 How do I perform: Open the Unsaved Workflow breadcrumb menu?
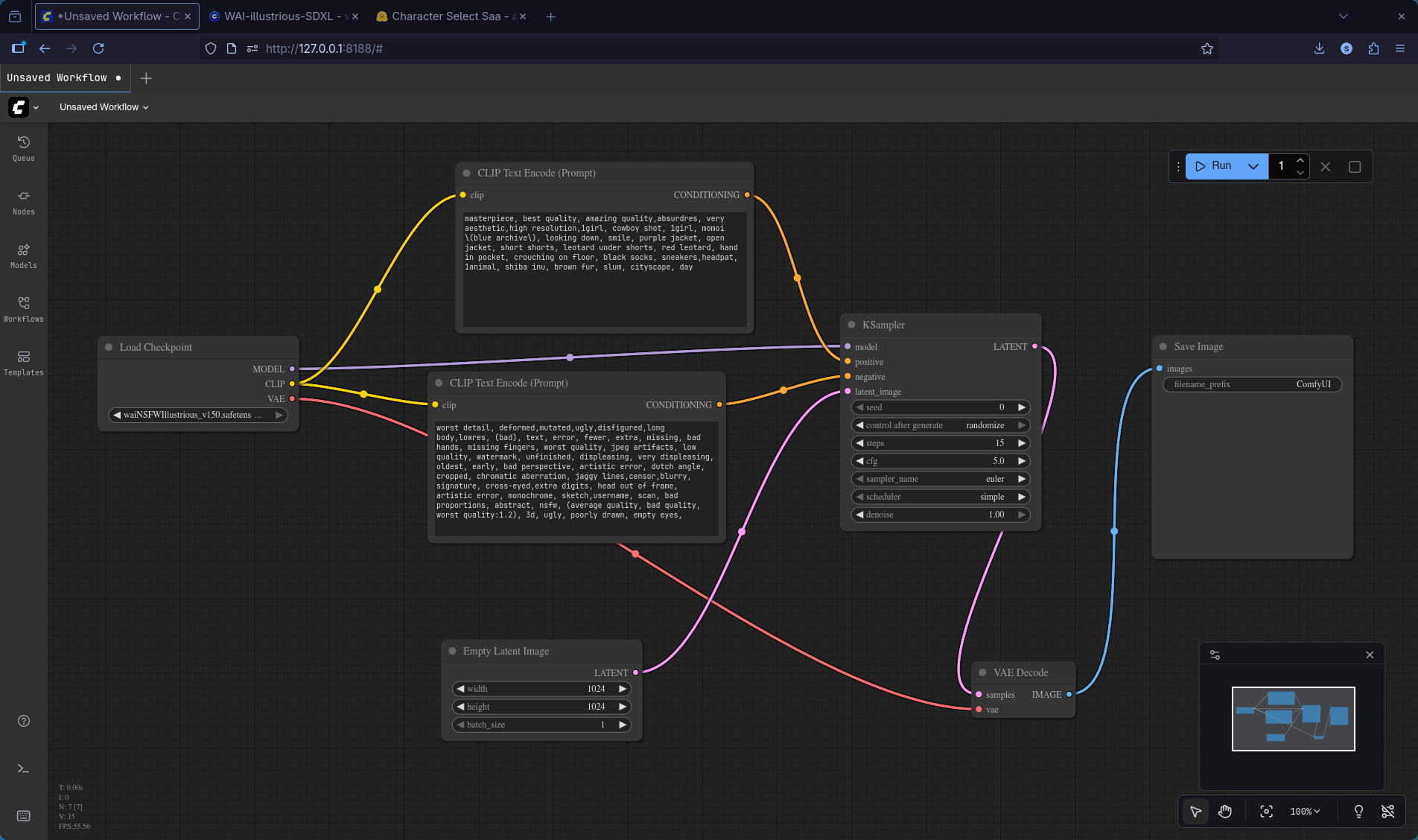coord(104,107)
